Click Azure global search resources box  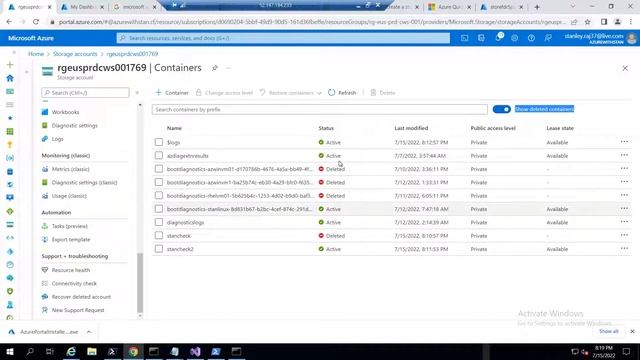click(x=283, y=38)
